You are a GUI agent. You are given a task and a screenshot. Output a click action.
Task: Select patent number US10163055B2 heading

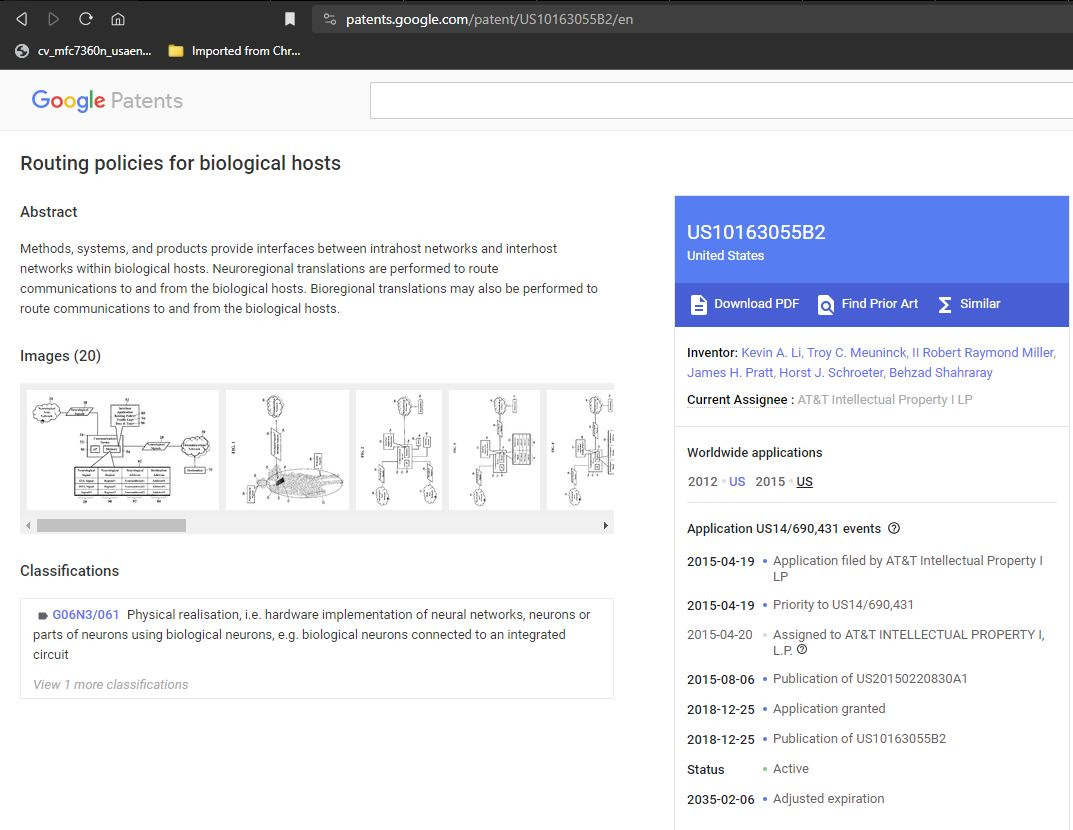click(756, 232)
